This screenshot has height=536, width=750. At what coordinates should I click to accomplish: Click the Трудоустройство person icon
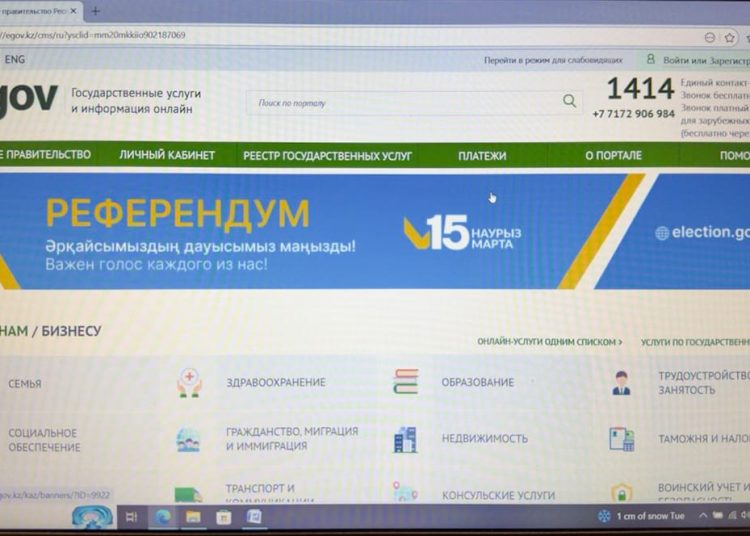pyautogui.click(x=622, y=382)
